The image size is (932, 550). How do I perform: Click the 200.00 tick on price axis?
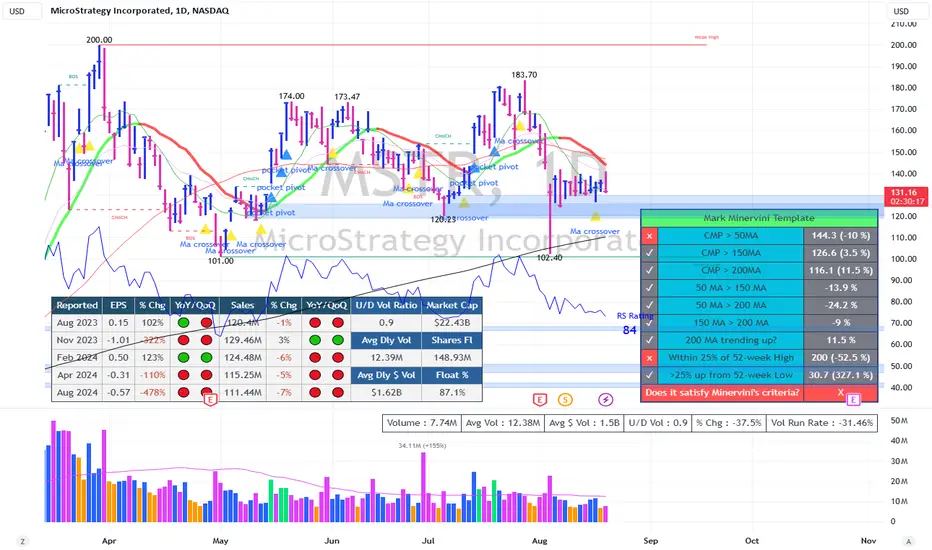click(x=903, y=45)
